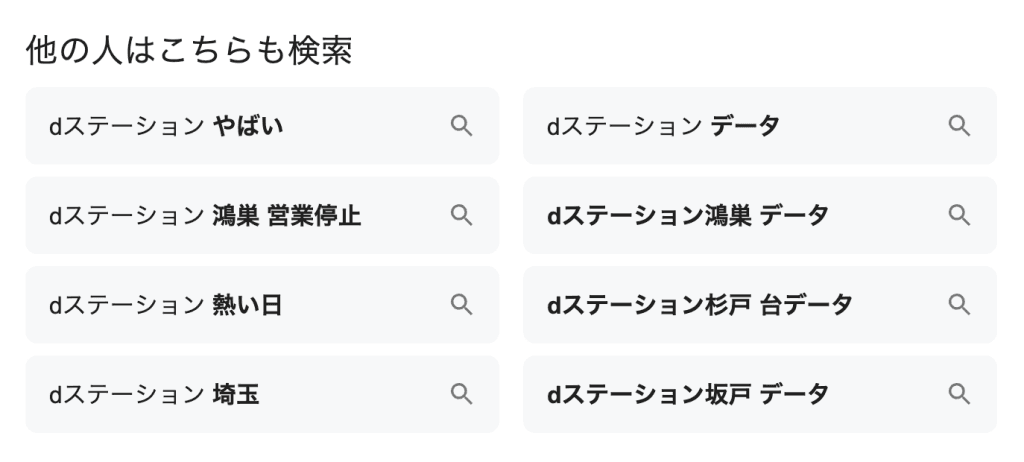The width and height of the screenshot is (1024, 462).
Task: Open related search 'dステーション やばい'
Action: [x=166, y=126]
